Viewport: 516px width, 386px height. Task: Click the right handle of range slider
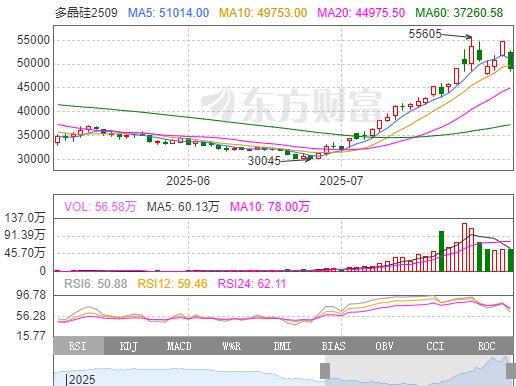click(511, 371)
